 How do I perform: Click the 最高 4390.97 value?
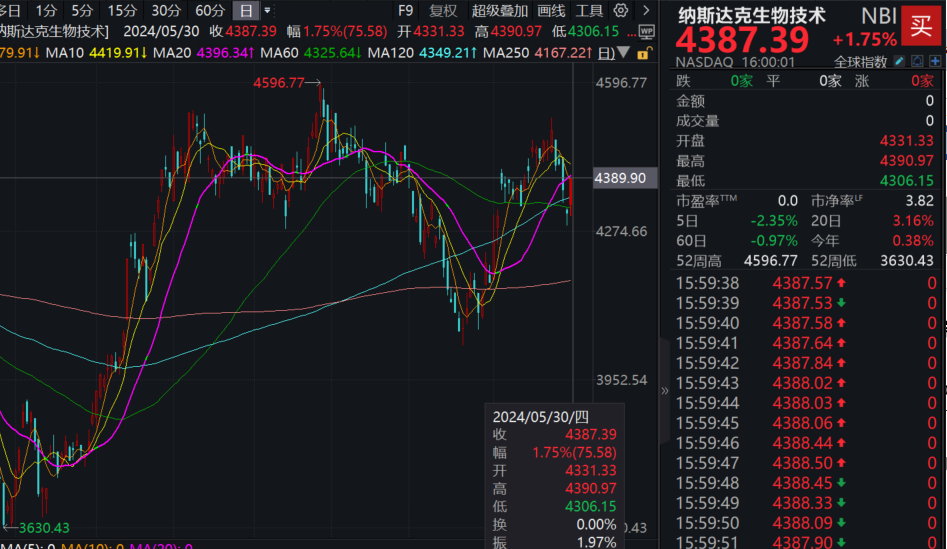[x=907, y=161]
